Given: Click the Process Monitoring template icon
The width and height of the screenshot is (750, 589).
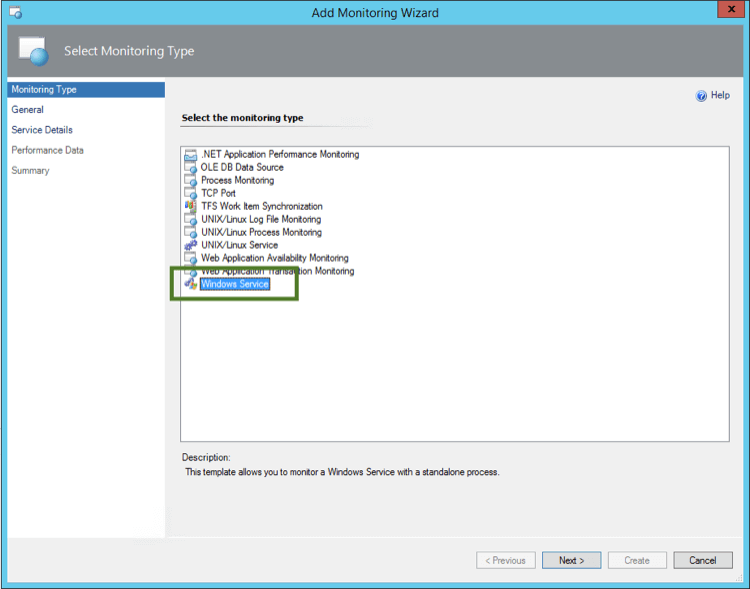Looking at the screenshot, I should [x=190, y=180].
